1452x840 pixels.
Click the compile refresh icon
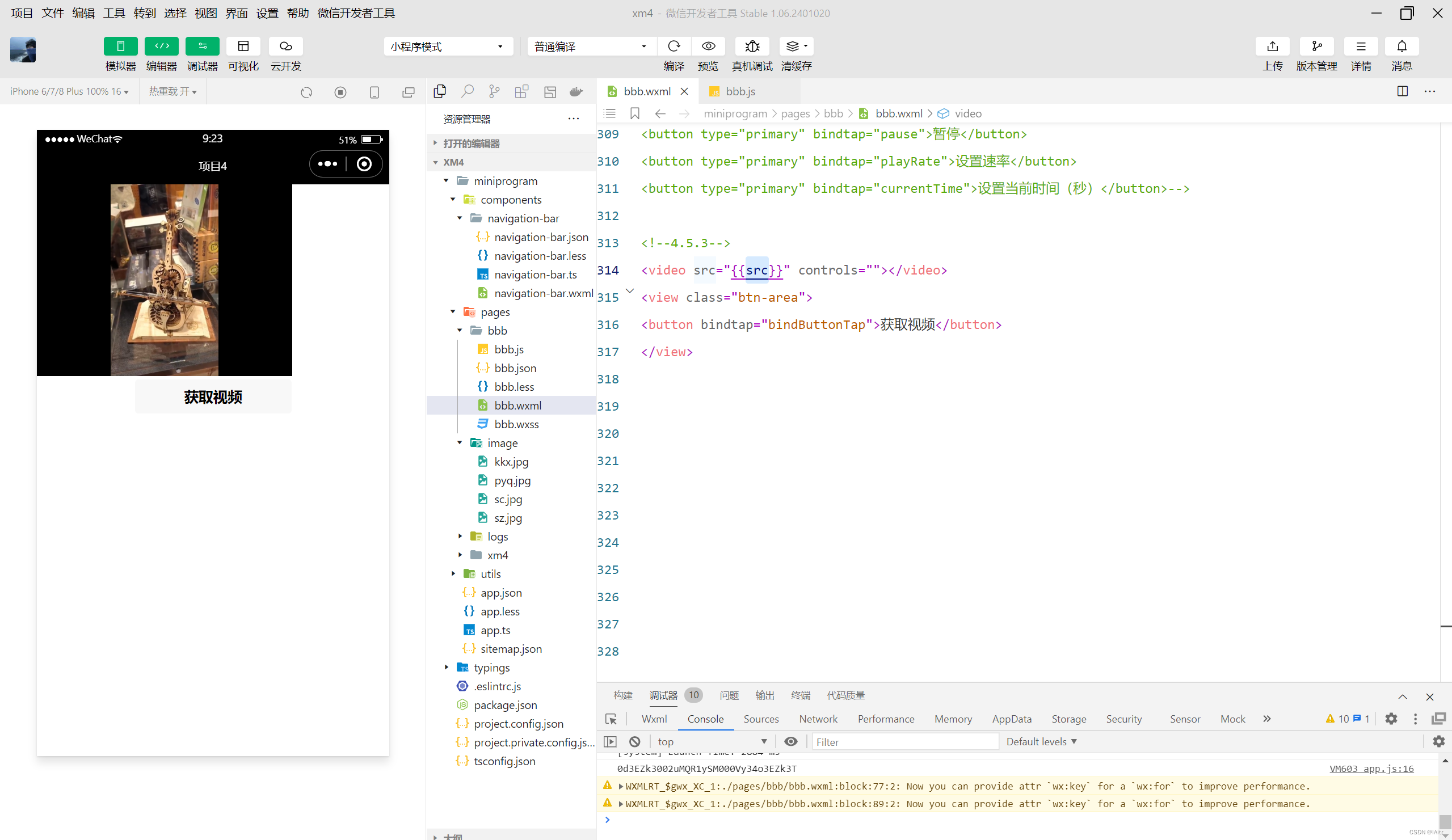click(x=674, y=46)
